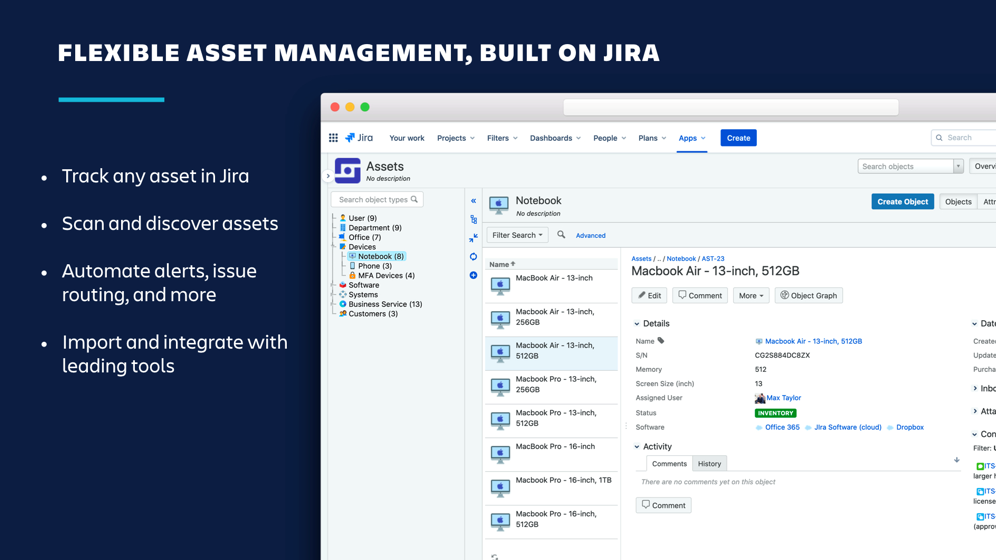Click the Create Object button
This screenshot has height=560, width=996.
(903, 202)
